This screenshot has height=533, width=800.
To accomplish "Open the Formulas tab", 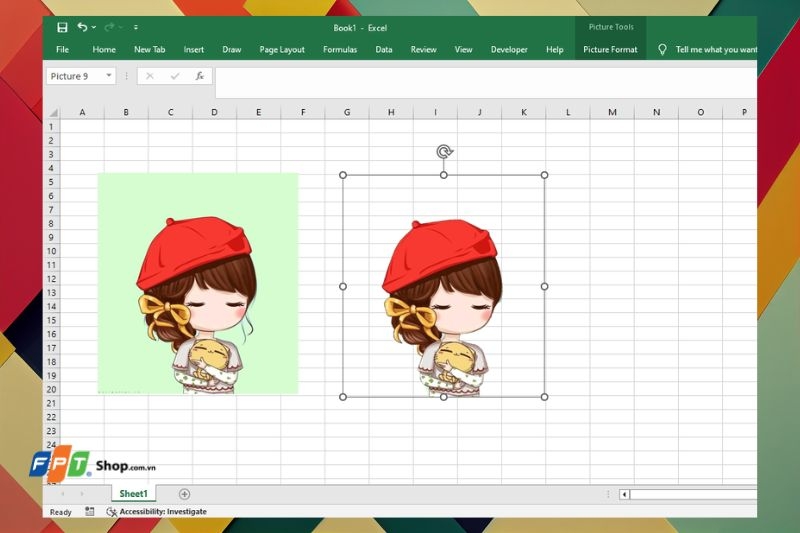I will [x=340, y=49].
